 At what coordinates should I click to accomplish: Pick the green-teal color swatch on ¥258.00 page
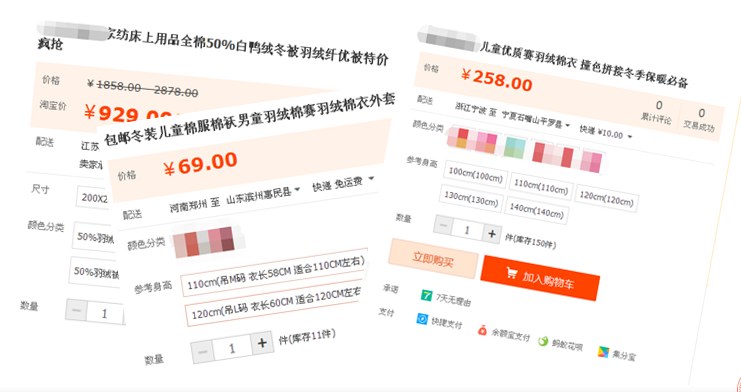tap(515, 148)
